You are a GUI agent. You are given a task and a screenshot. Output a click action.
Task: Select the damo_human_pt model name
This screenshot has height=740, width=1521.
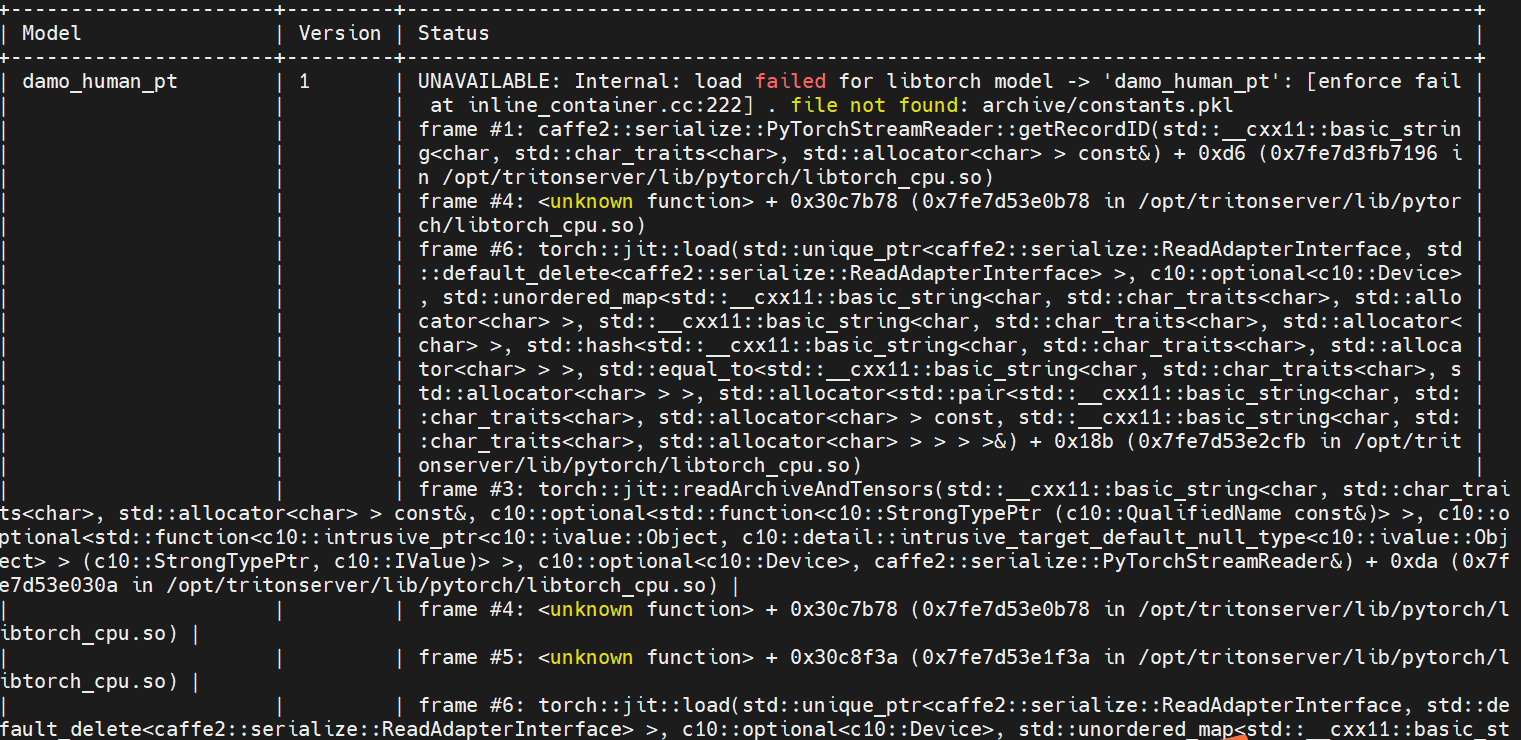(x=100, y=81)
